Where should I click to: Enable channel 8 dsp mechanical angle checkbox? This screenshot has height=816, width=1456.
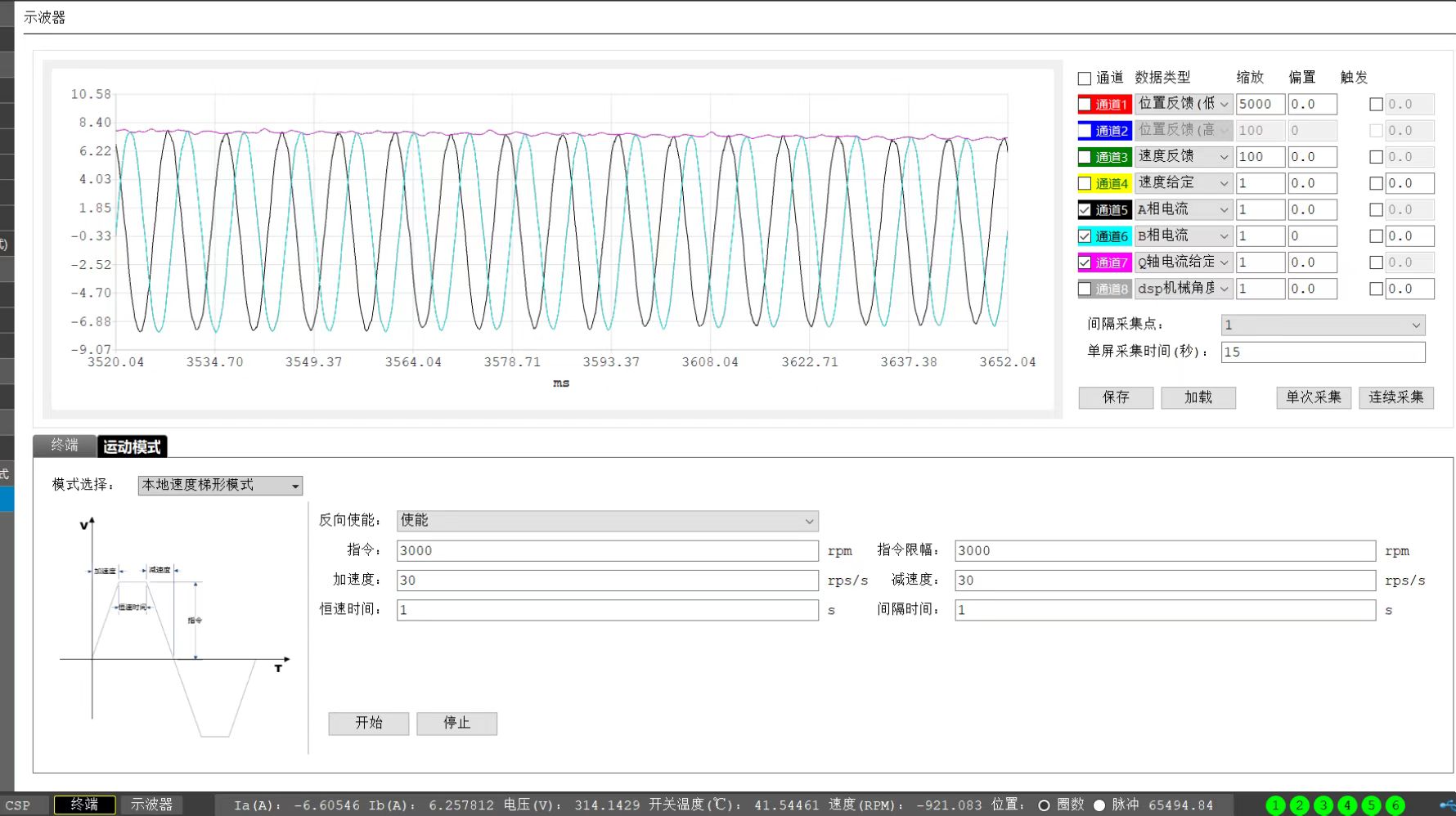coord(1085,289)
